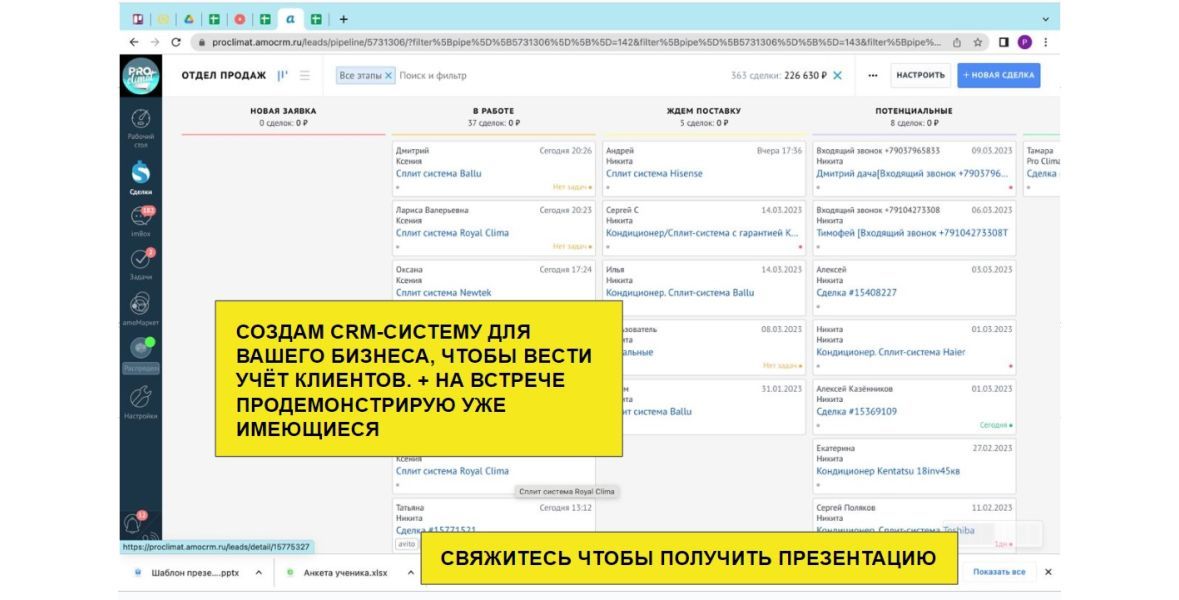The image size is (1179, 600).
Task: Open deal Сделка #15369109
Action: (856, 411)
